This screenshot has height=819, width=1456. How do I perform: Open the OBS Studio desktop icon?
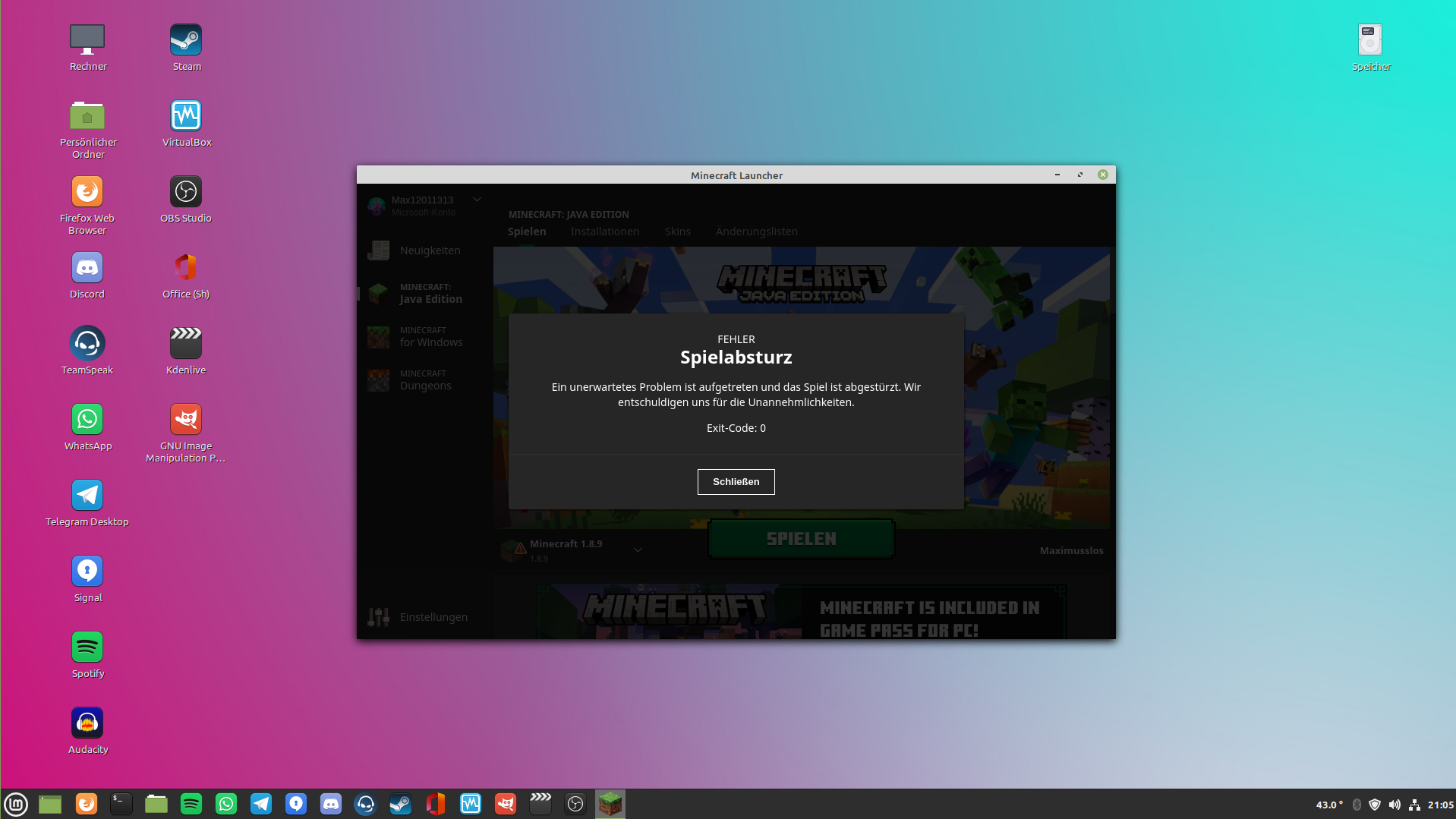pyautogui.click(x=186, y=200)
